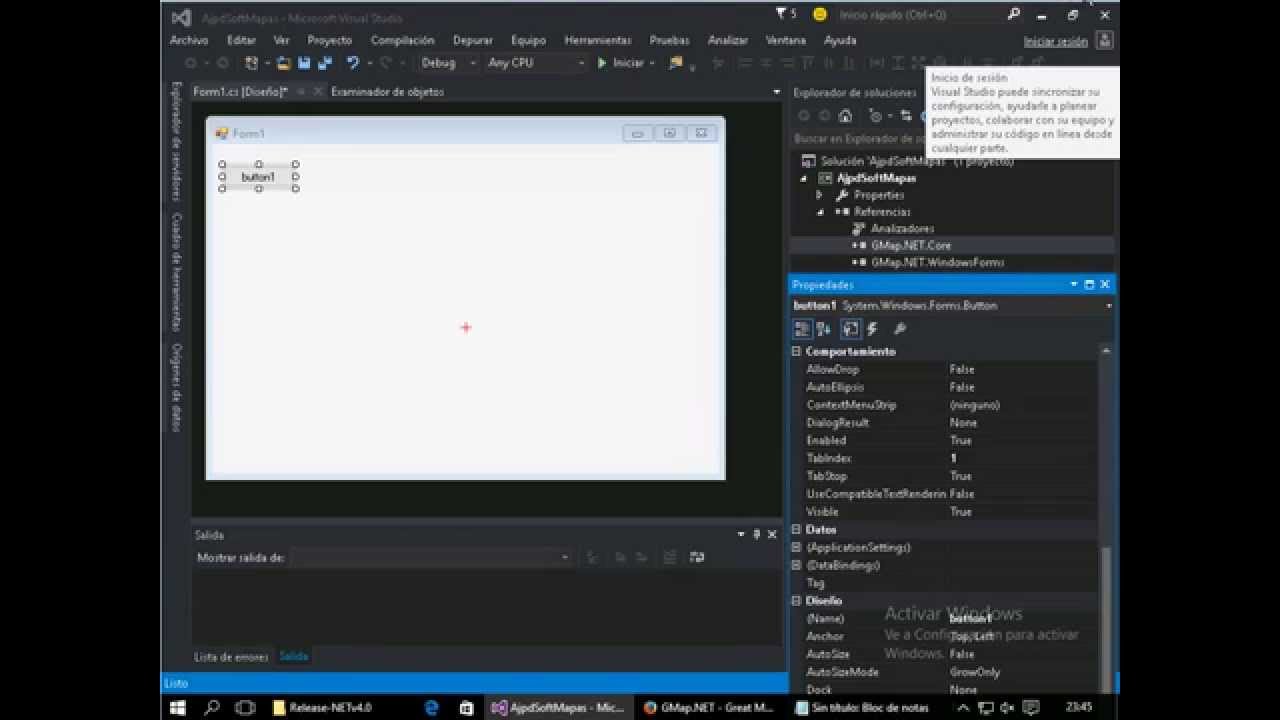Image resolution: width=1280 pixels, height=720 pixels.
Task: Select button1 control on Form1
Action: [258, 177]
